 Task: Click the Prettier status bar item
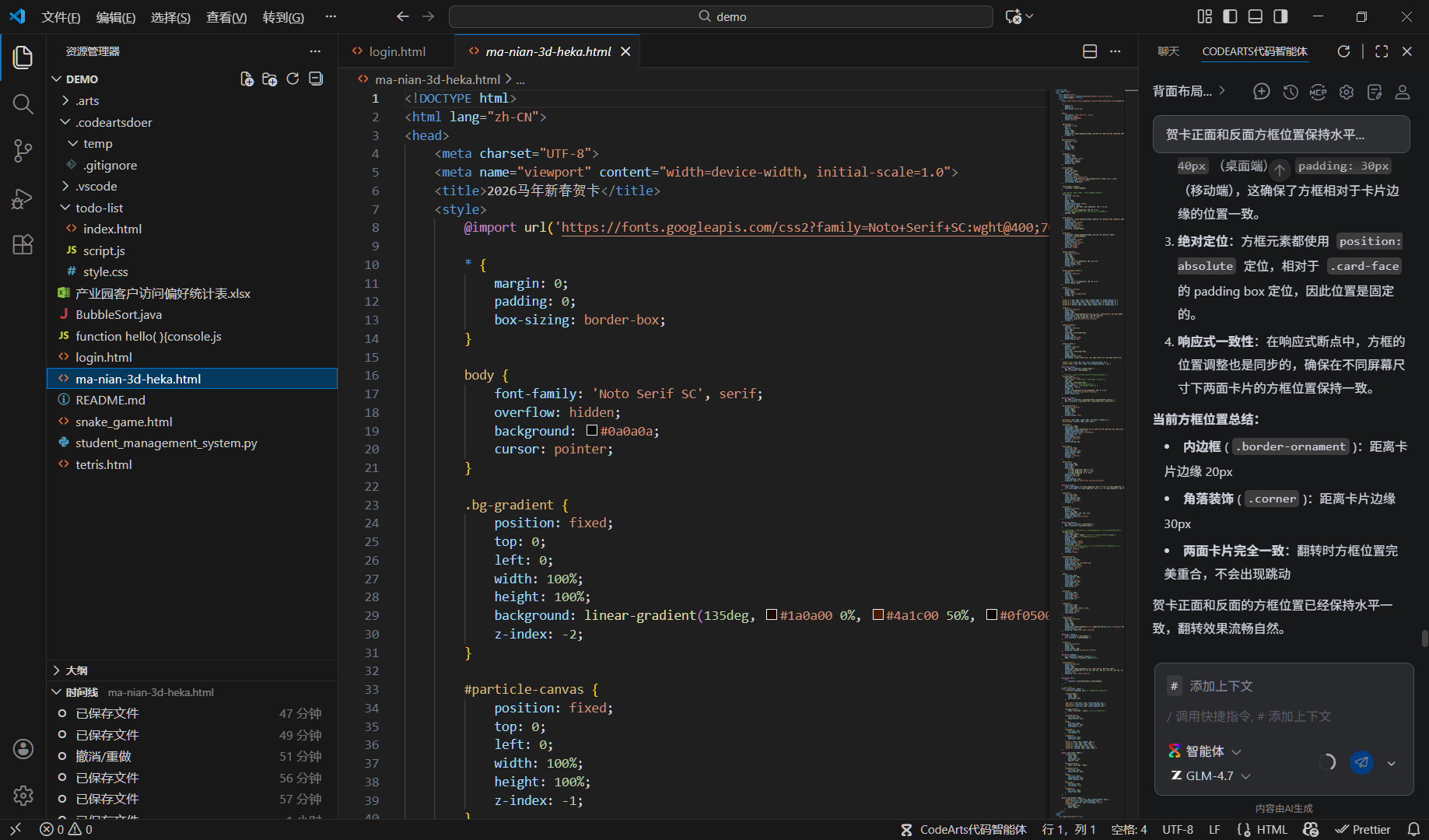coord(1363,829)
